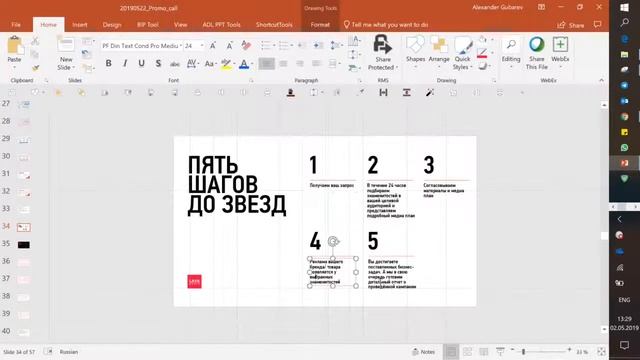Toggle Underline formatting
This screenshot has height=360, width=640.
coord(141,63)
